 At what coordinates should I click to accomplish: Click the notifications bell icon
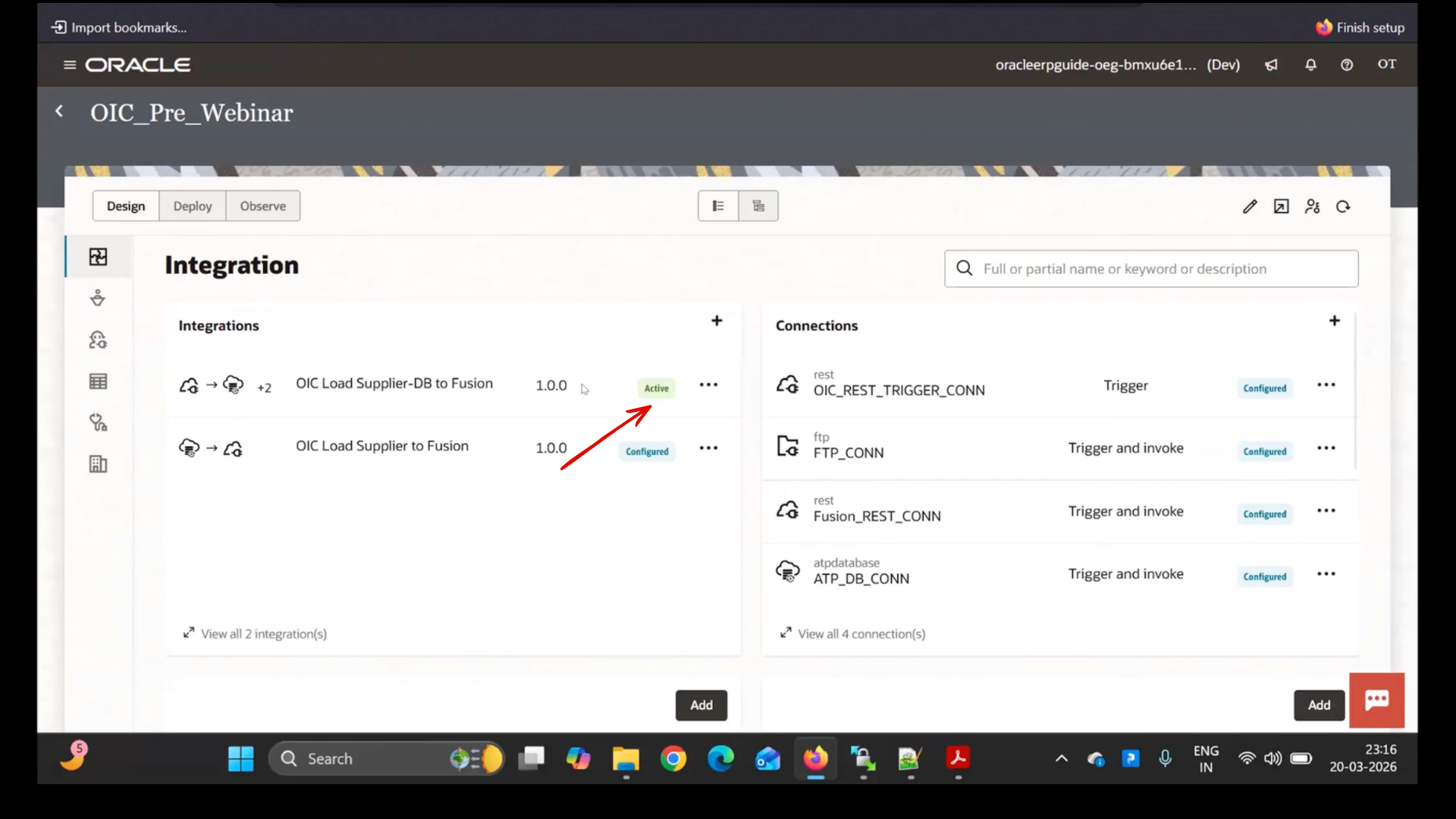[x=1311, y=64]
